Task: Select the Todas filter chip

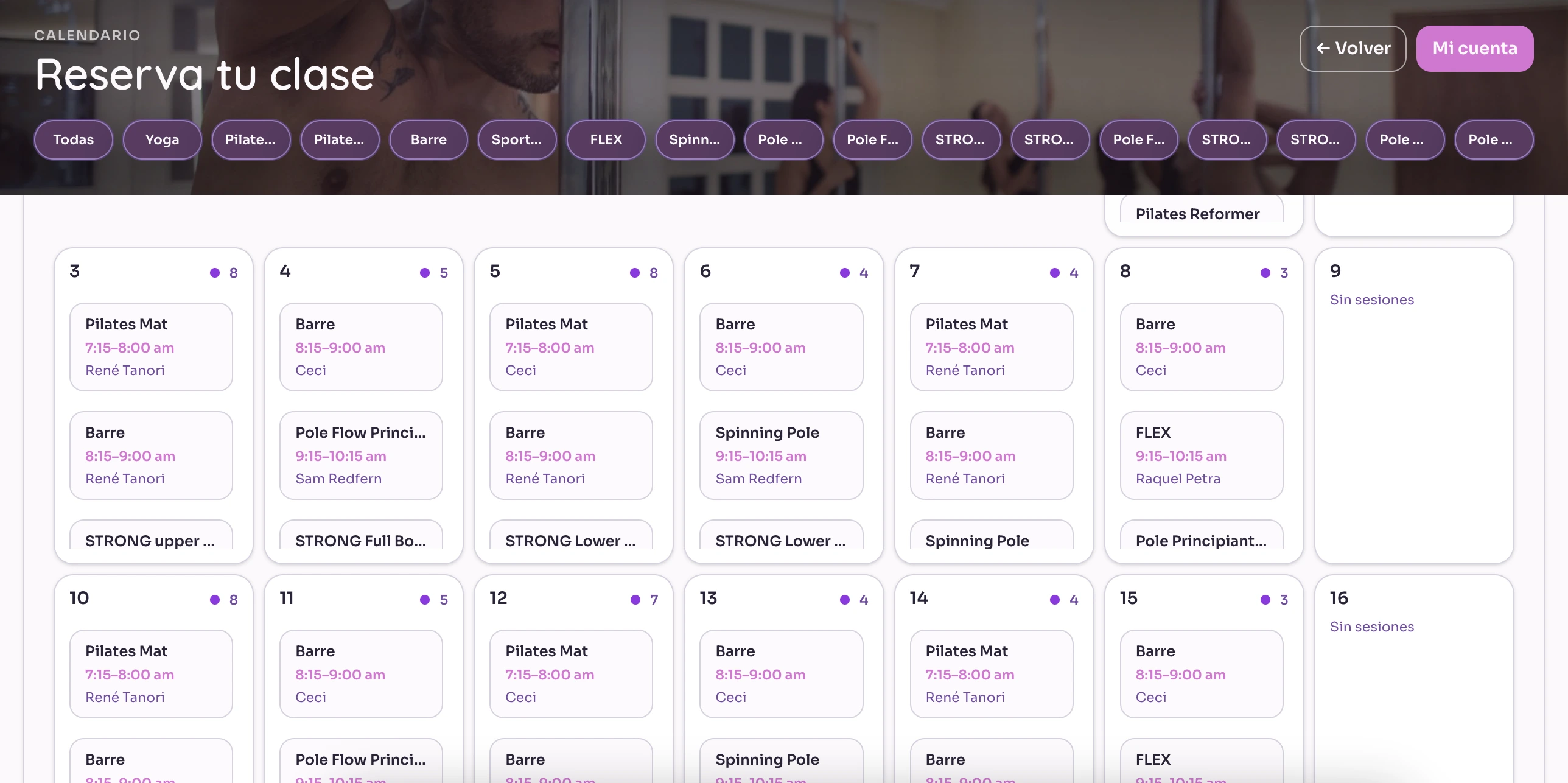Action: pos(73,139)
